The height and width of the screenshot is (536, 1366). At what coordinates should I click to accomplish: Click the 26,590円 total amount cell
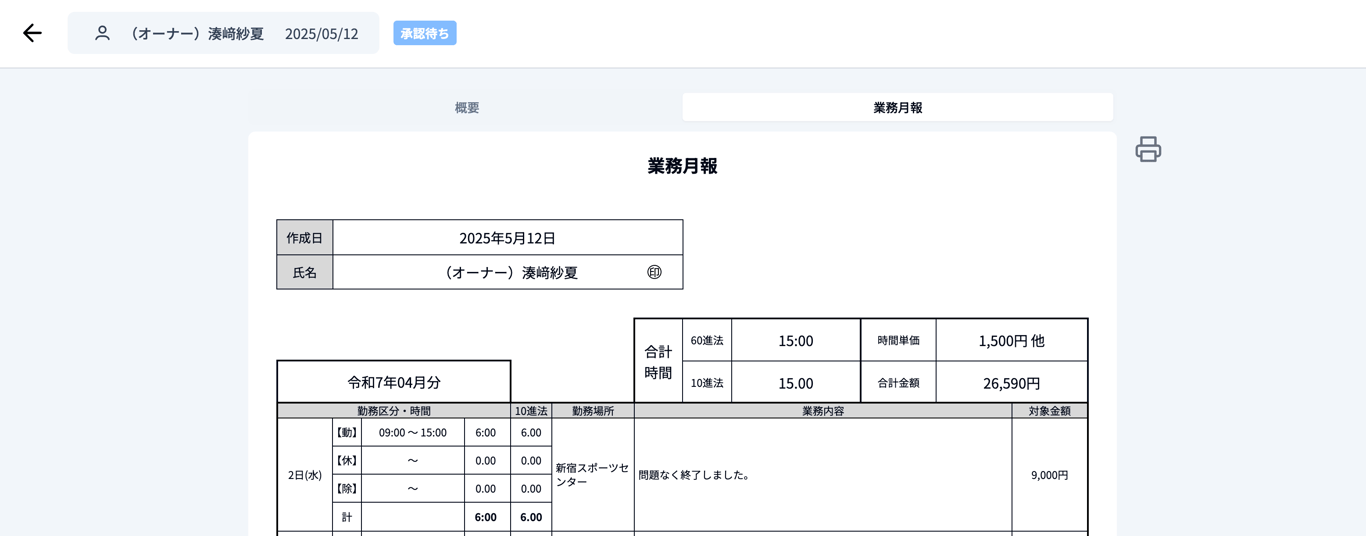click(x=1011, y=382)
